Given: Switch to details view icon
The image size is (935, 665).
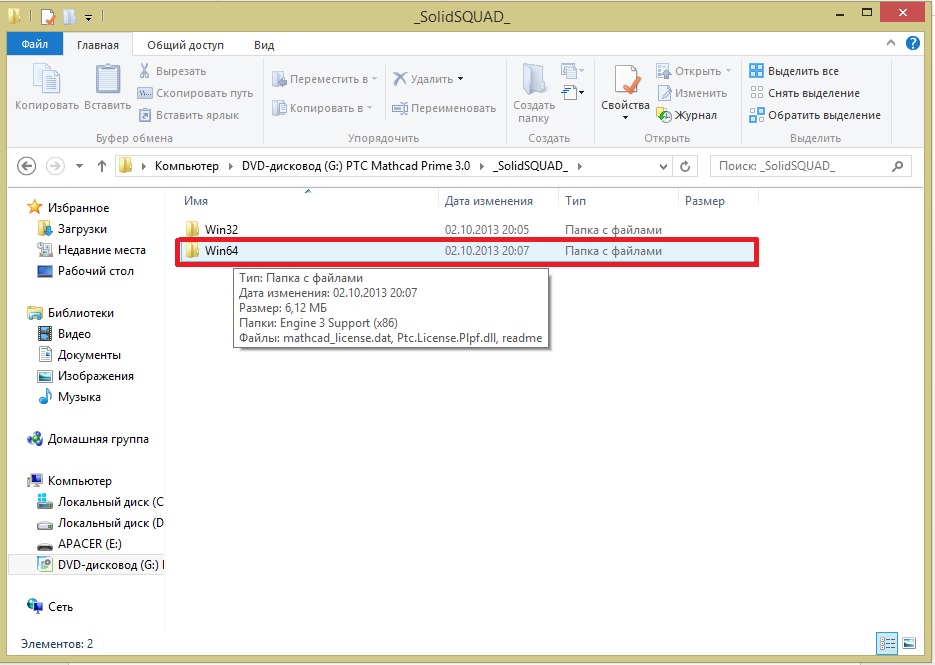Looking at the screenshot, I should [x=887, y=644].
